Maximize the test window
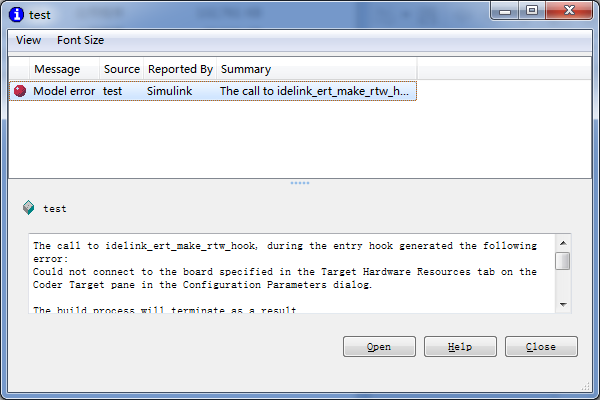This screenshot has width=600, height=400. point(532,11)
